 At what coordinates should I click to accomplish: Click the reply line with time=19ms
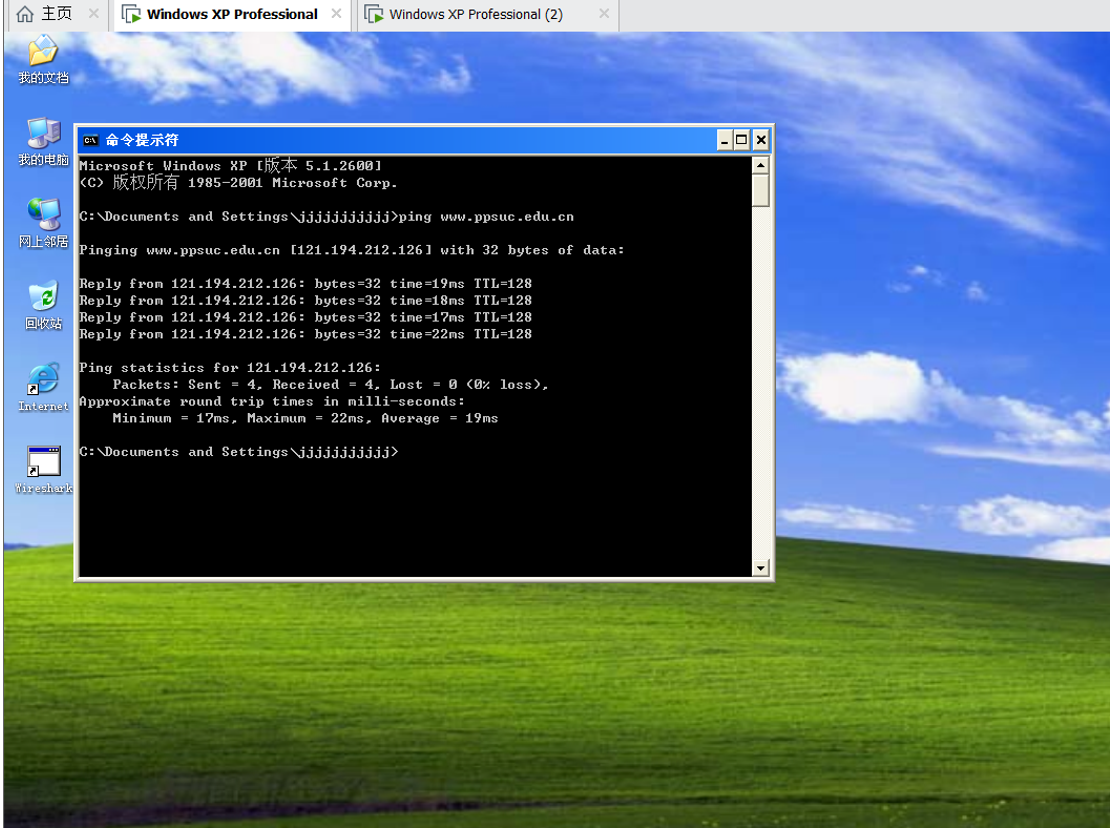pos(305,284)
